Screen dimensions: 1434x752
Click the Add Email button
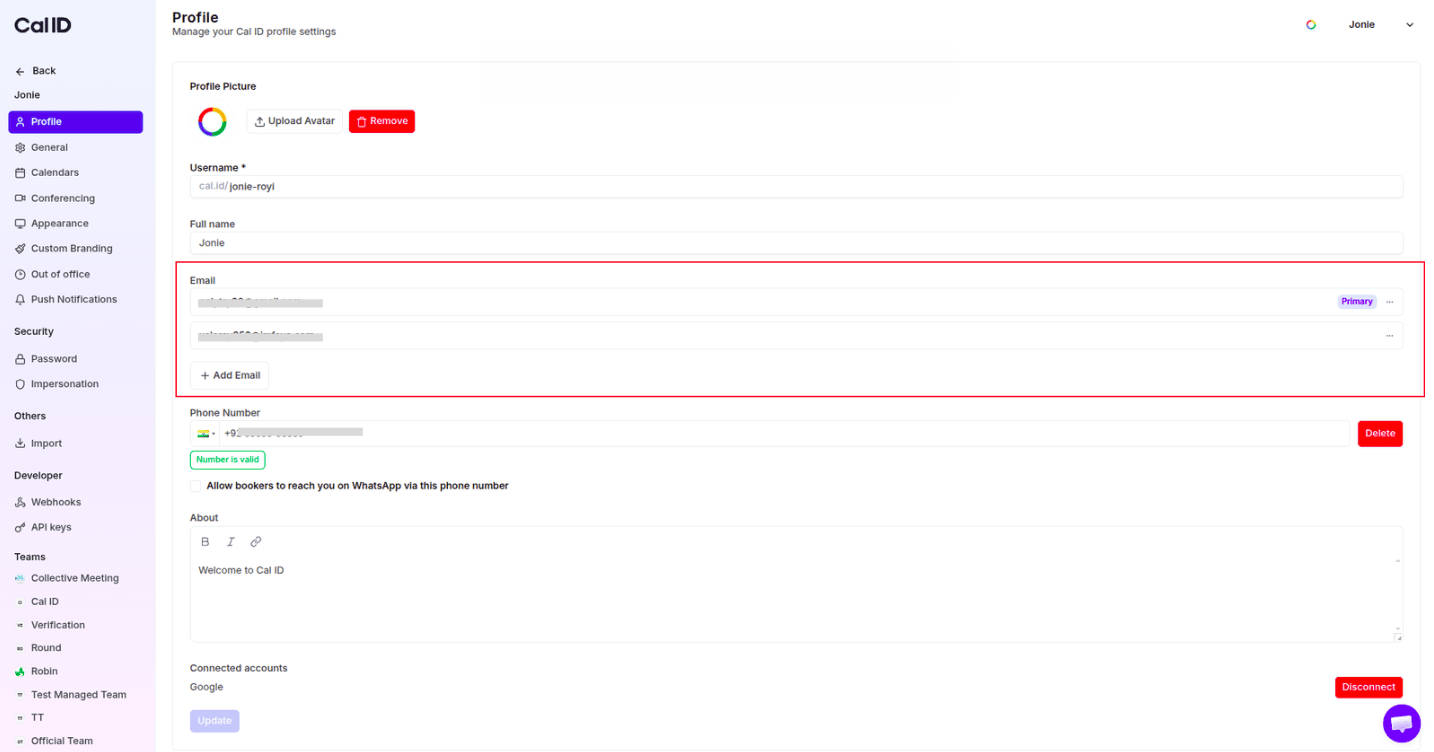[230, 375]
